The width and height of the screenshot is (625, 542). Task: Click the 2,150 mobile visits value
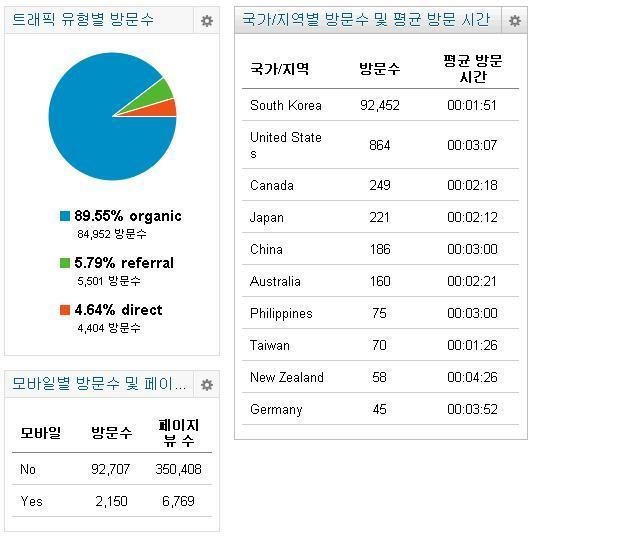point(111,501)
